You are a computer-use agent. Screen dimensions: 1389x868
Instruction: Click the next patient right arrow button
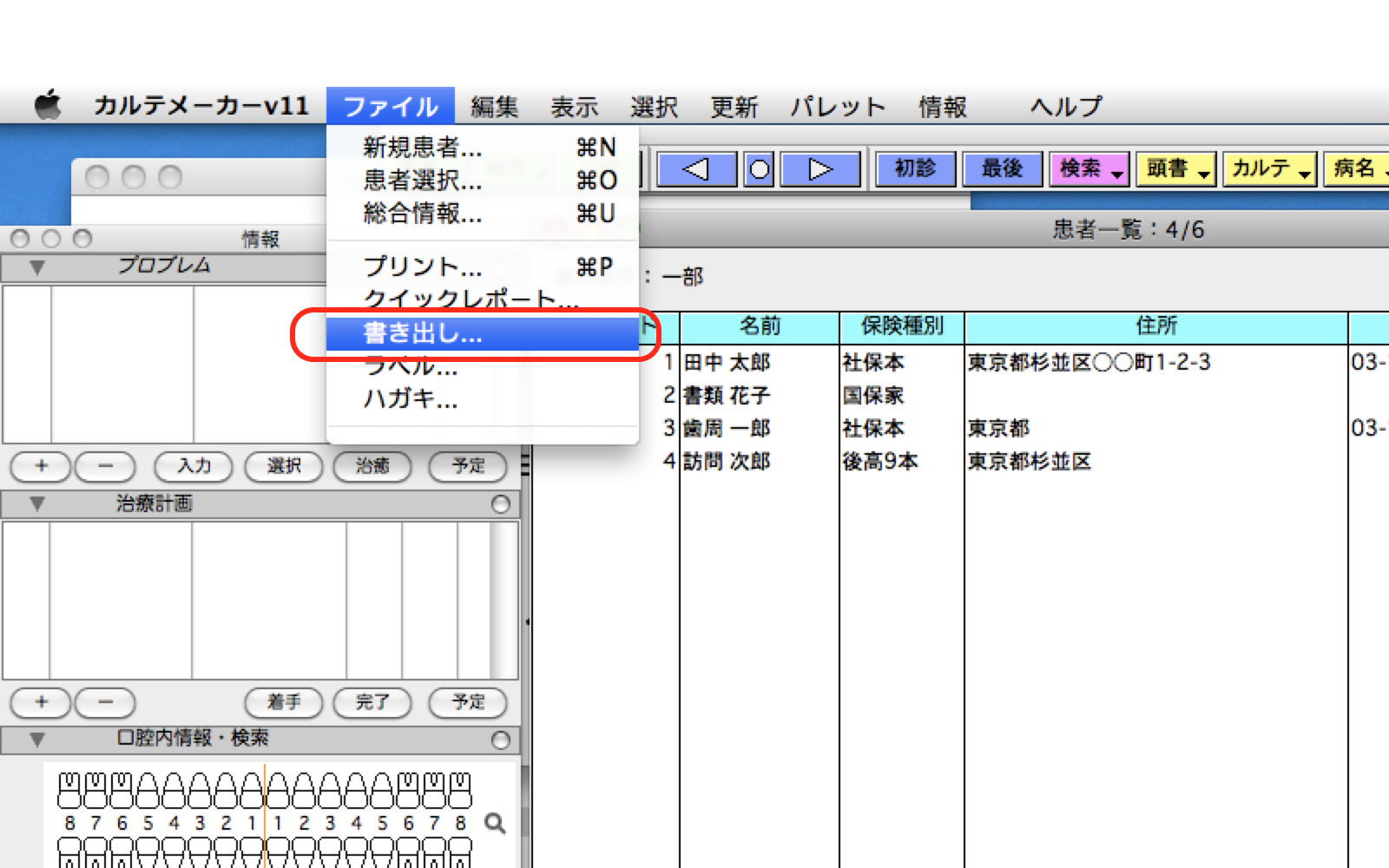[x=820, y=169]
